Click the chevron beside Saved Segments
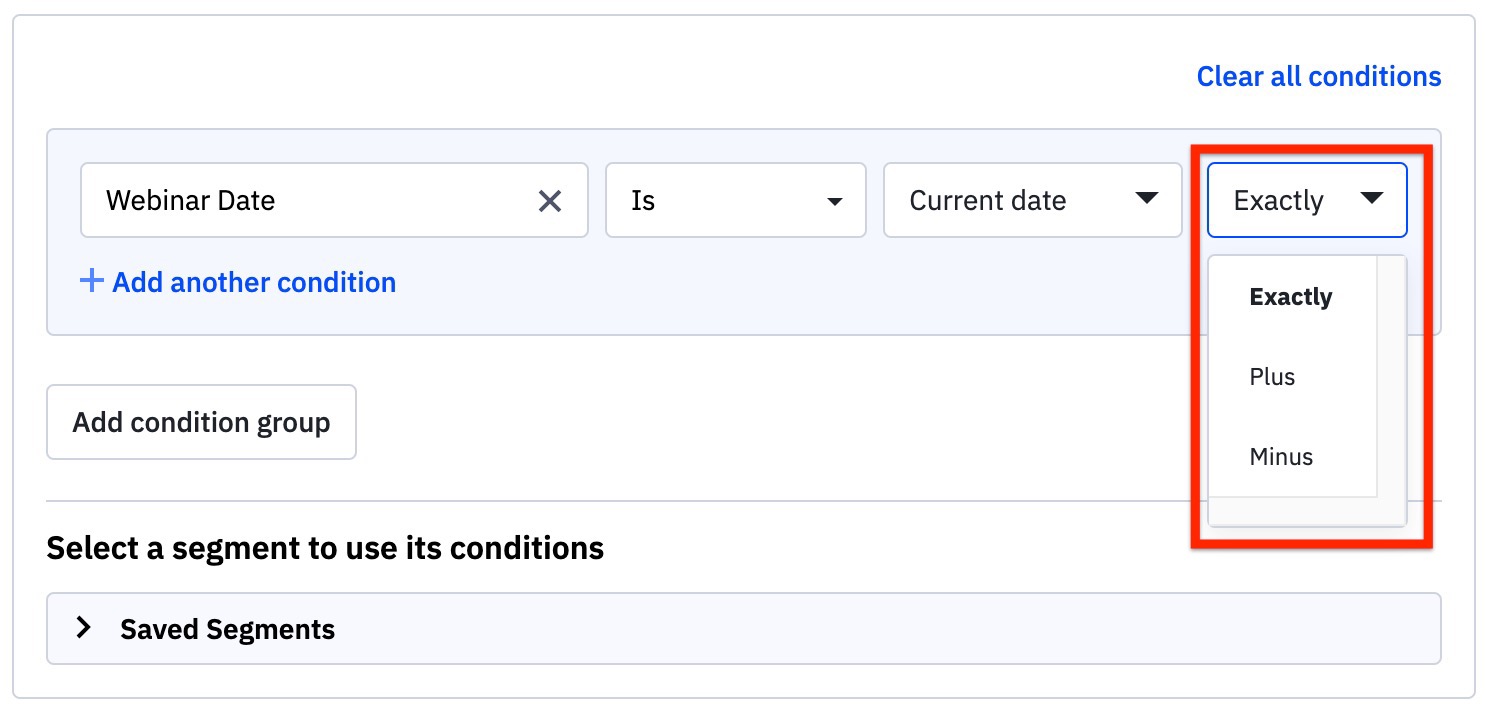 tap(85, 628)
